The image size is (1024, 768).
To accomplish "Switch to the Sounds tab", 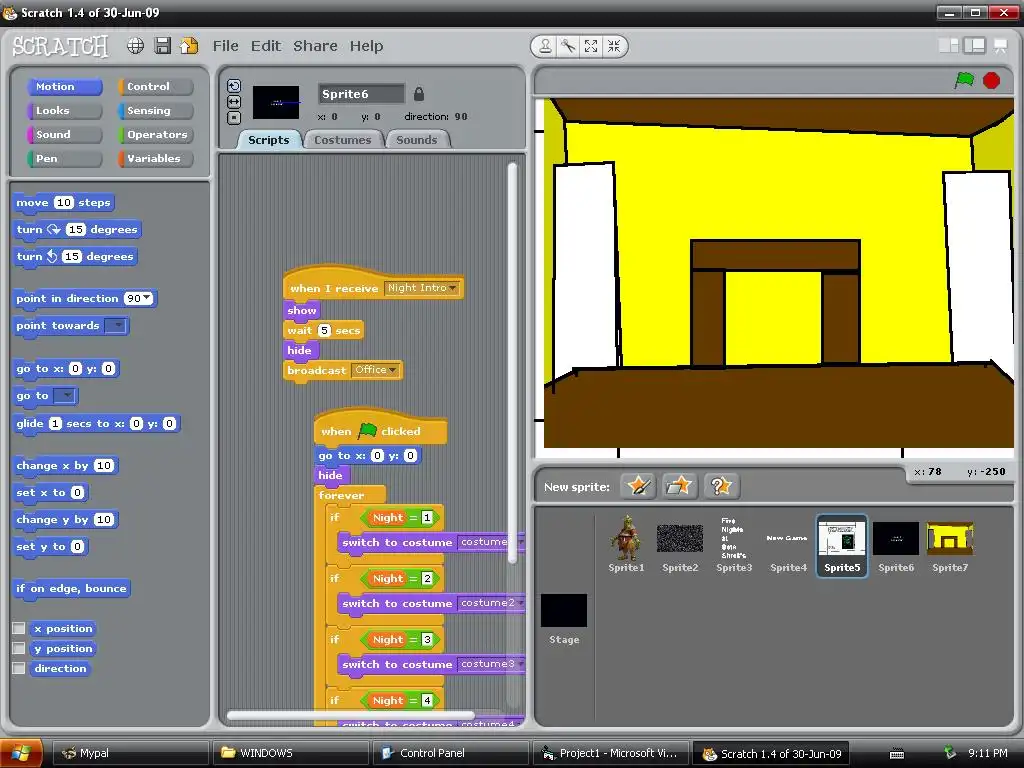I will tap(416, 140).
